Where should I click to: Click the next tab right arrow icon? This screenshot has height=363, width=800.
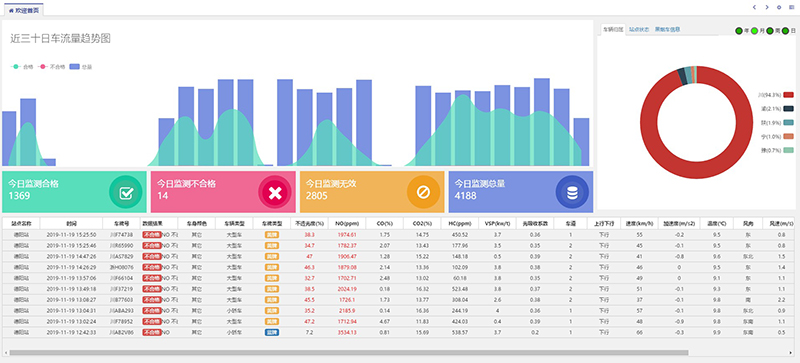coord(767,7)
